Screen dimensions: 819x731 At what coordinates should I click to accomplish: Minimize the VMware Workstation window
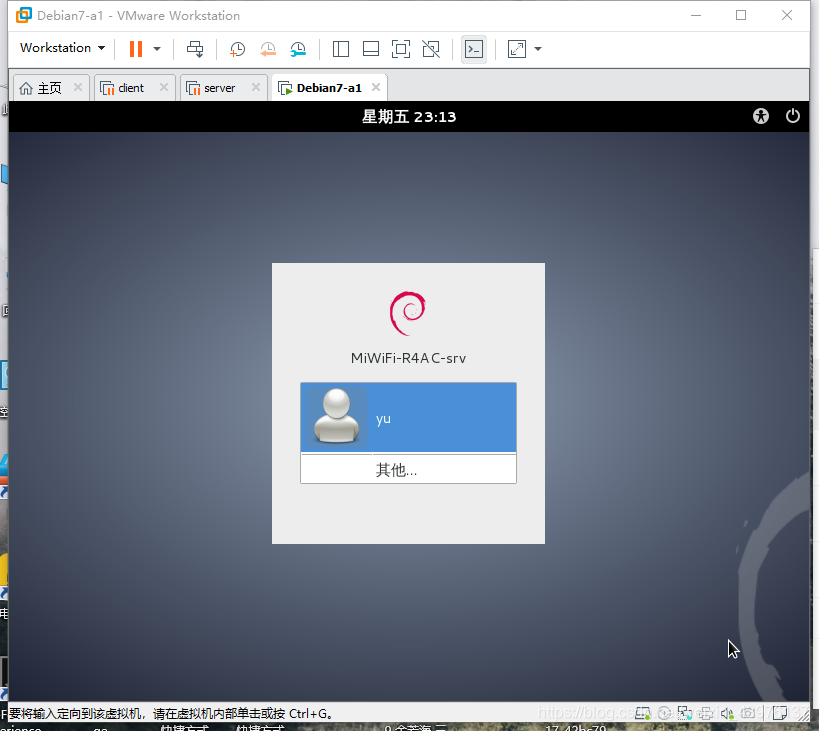696,16
